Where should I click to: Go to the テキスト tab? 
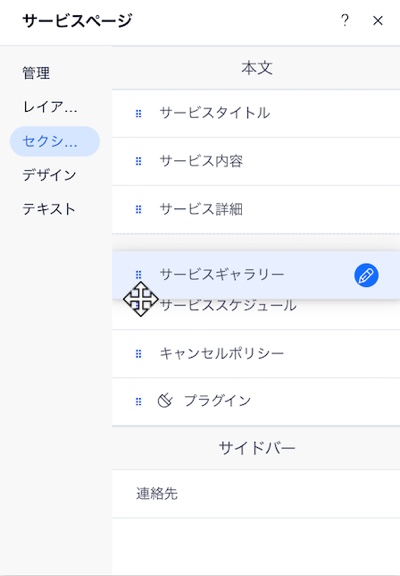(49, 209)
